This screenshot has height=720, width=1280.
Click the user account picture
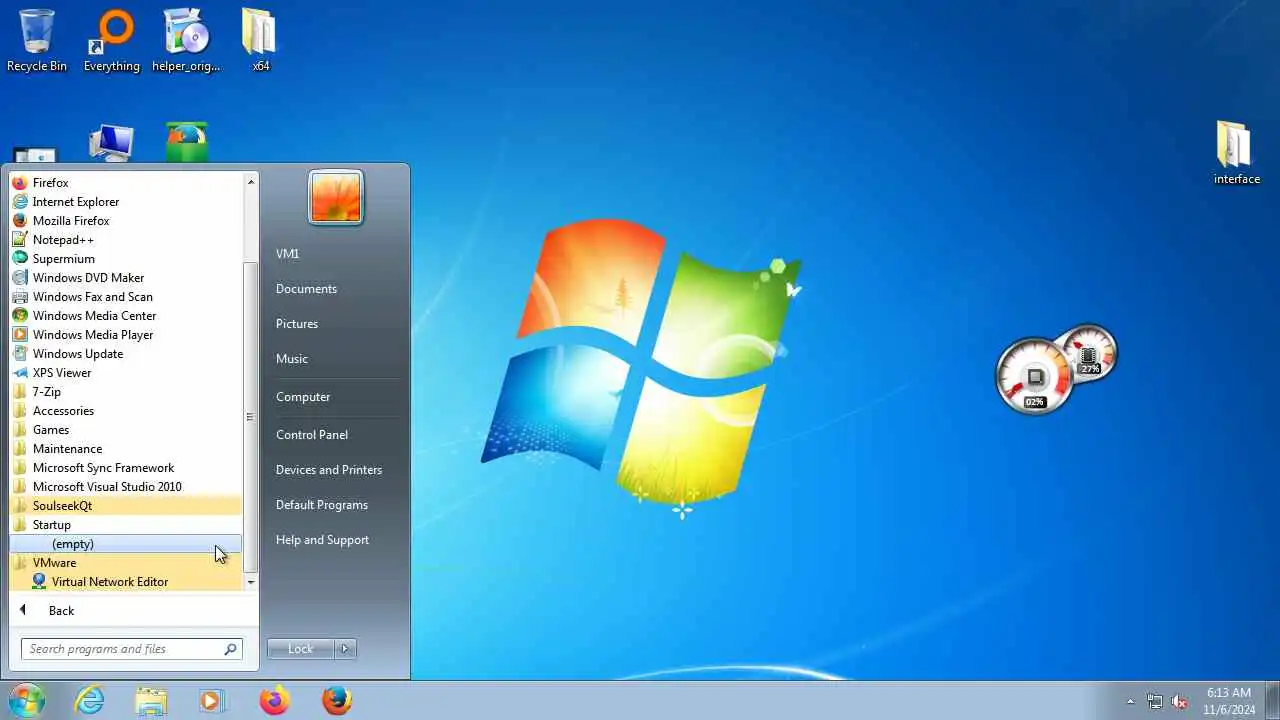[x=336, y=196]
